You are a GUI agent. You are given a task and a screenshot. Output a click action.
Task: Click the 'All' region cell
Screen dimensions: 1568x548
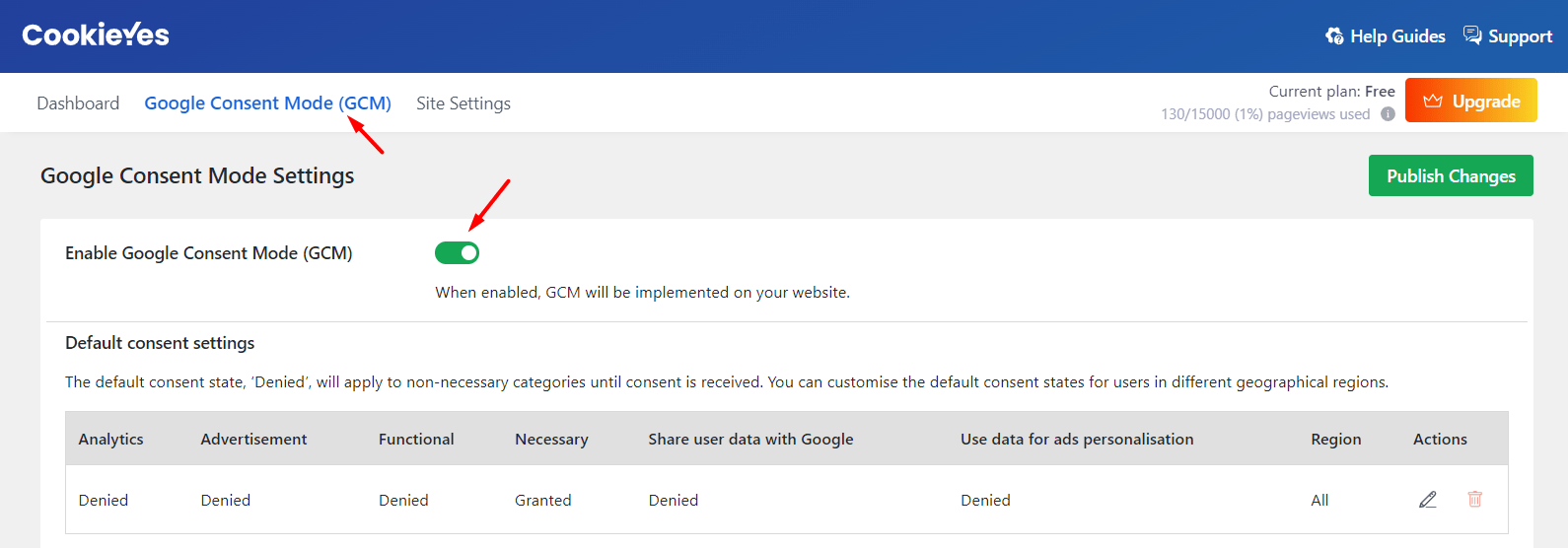click(x=1319, y=501)
